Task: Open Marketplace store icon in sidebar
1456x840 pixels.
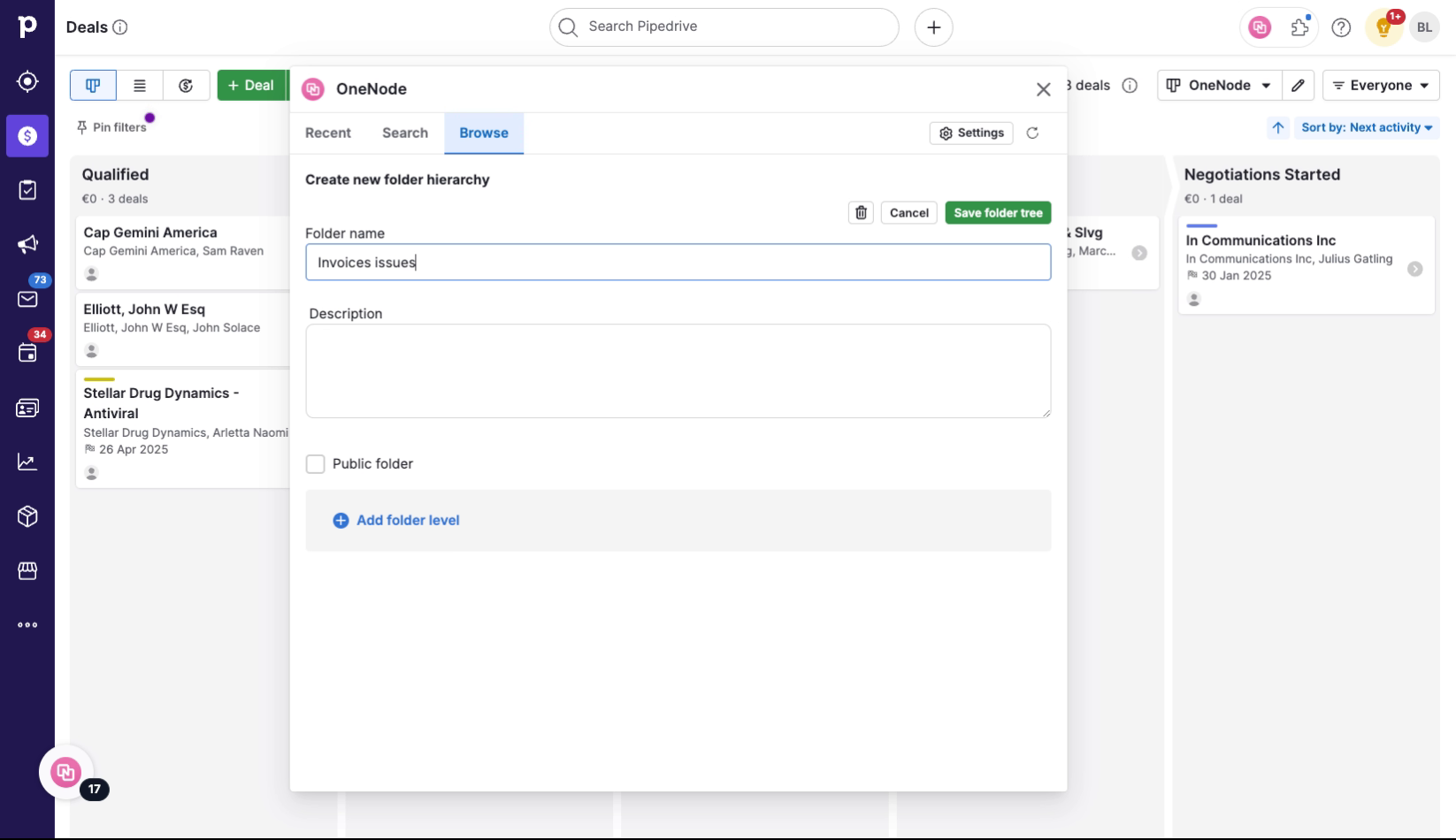Action: coord(27,570)
